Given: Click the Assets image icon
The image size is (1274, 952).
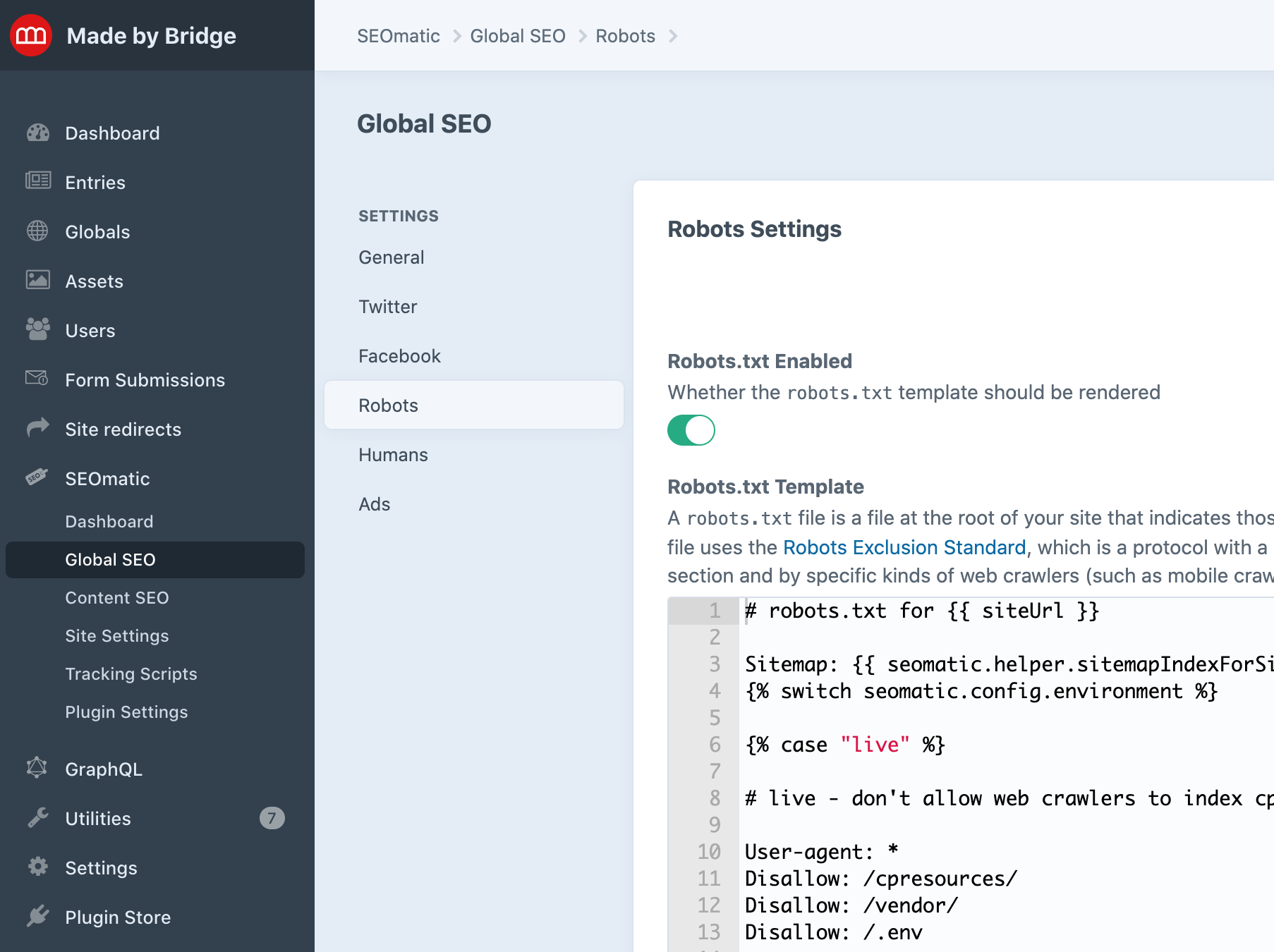Looking at the screenshot, I should click(x=37, y=280).
